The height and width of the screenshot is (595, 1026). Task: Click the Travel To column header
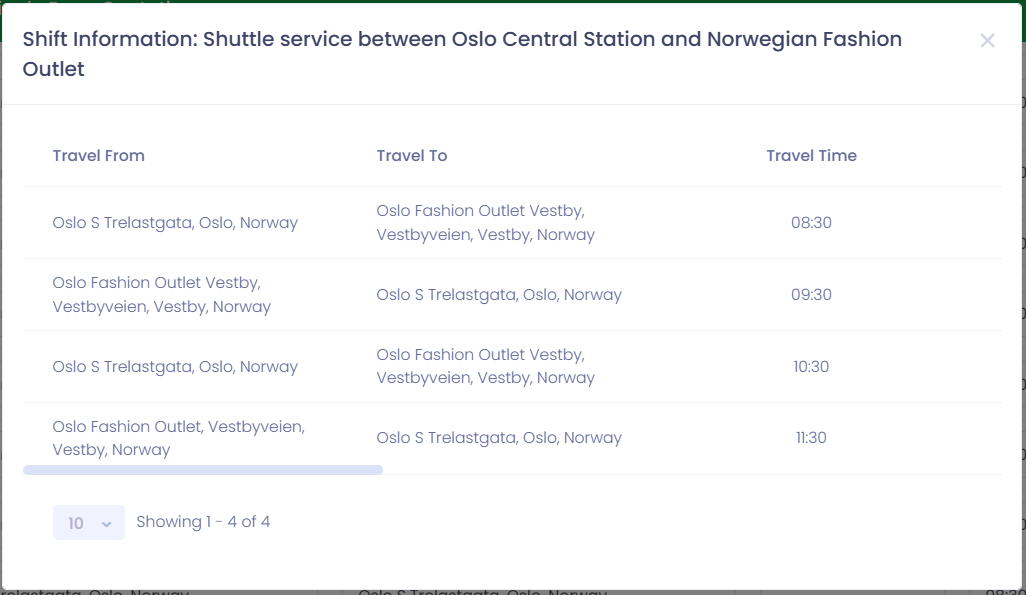tap(412, 156)
